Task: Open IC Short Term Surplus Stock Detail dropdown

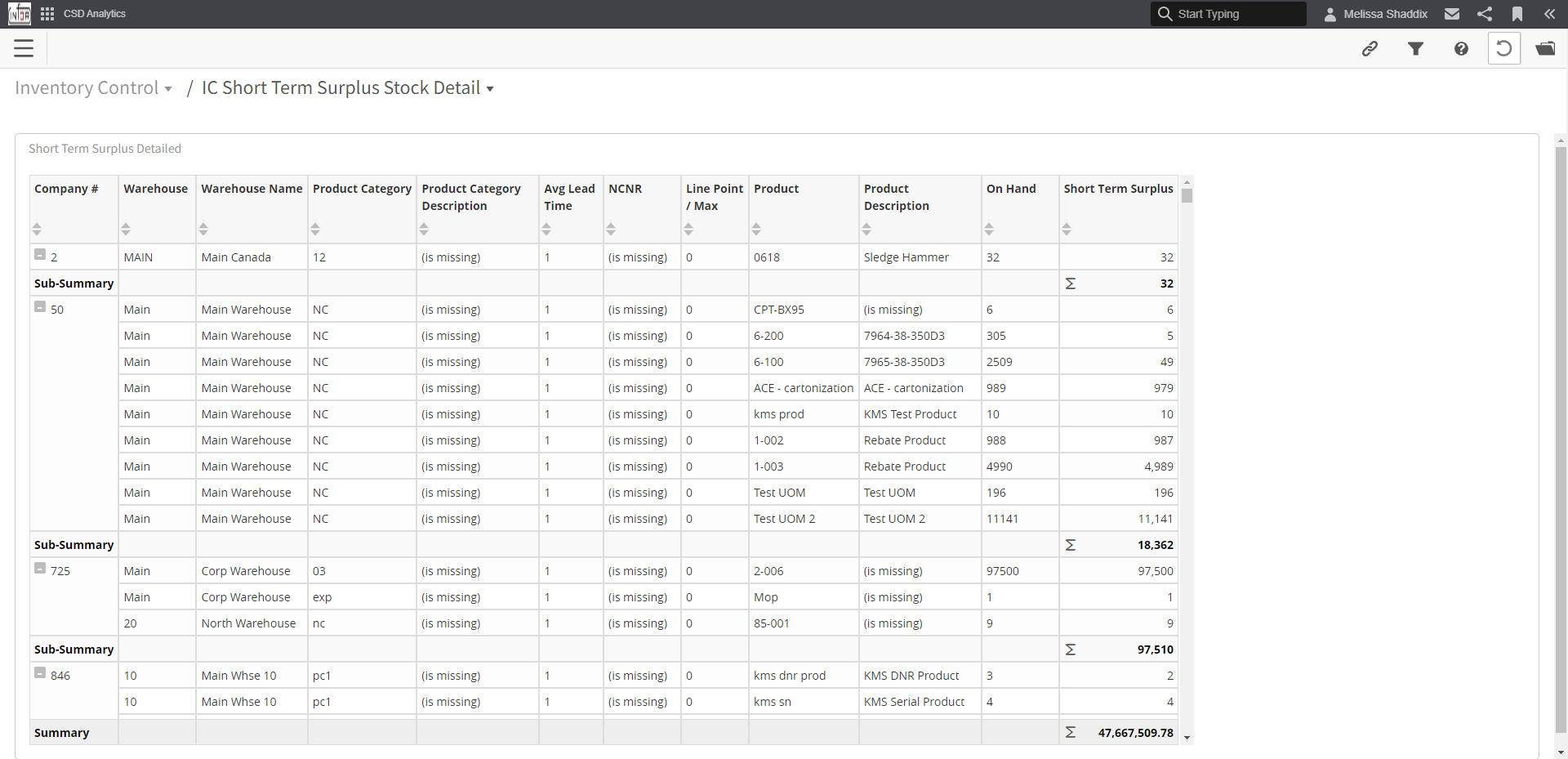Action: 347,88
